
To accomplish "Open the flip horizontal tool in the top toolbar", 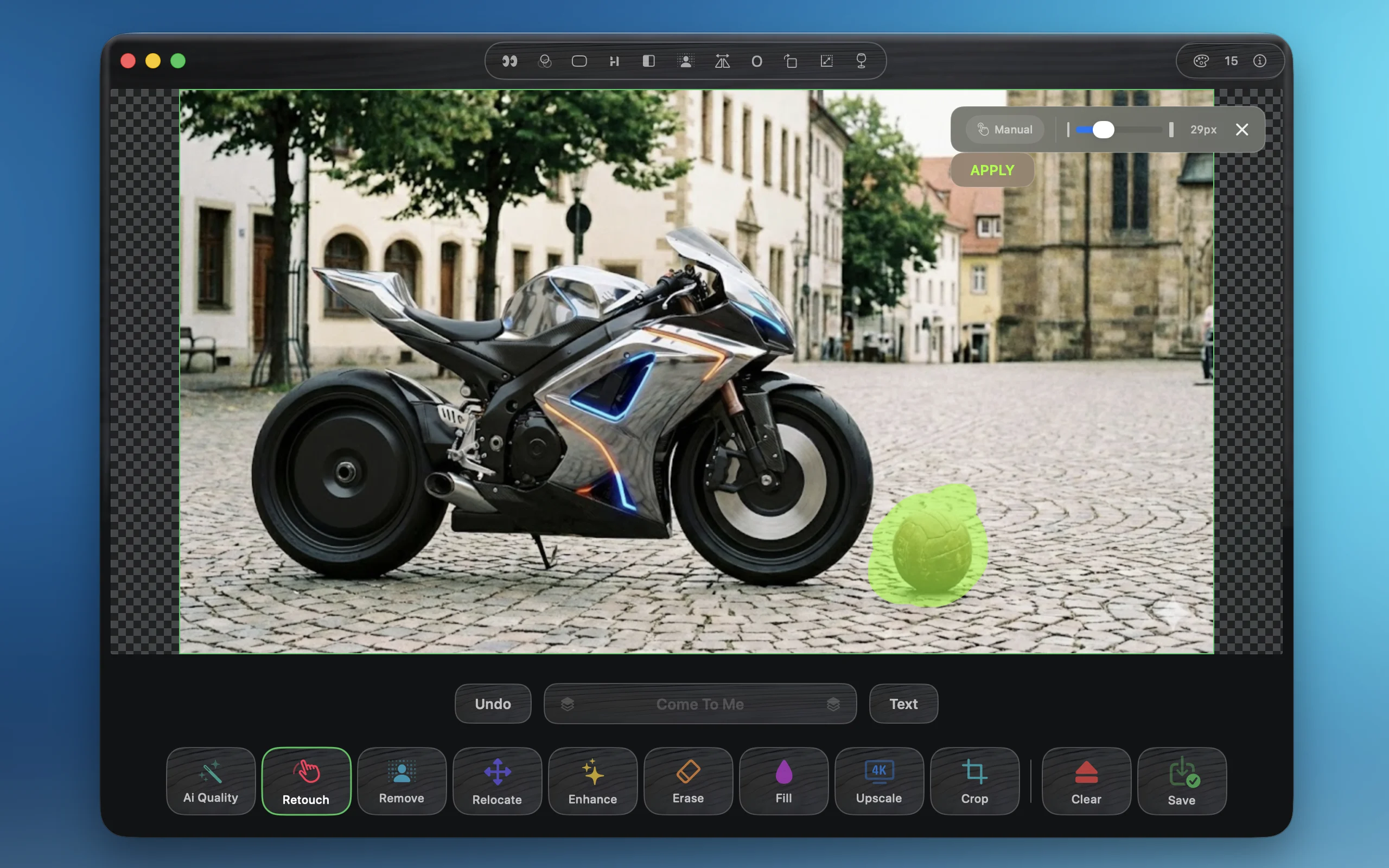I will pos(722,61).
